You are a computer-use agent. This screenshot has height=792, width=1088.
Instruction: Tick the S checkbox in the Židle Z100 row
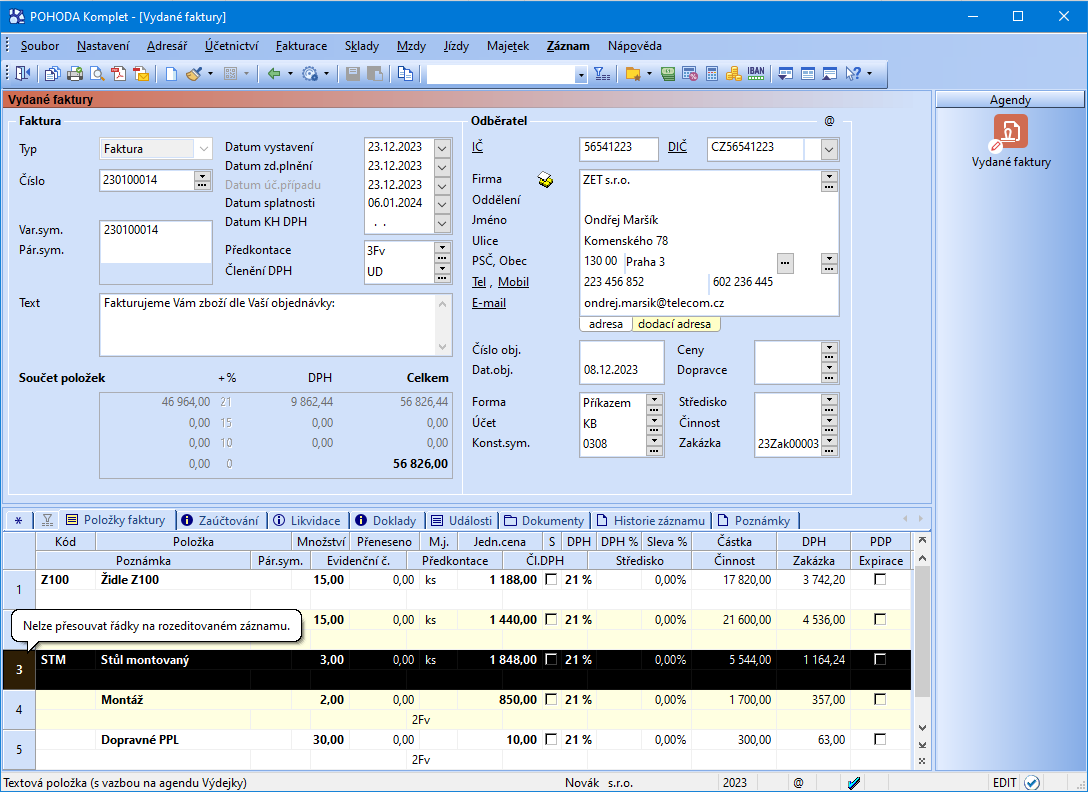click(x=552, y=580)
